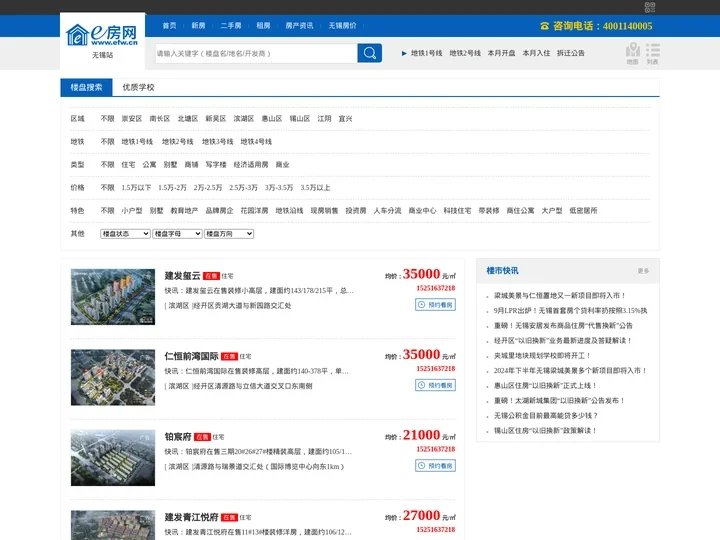Open the 建发青江悦府 title link

pos(191,517)
